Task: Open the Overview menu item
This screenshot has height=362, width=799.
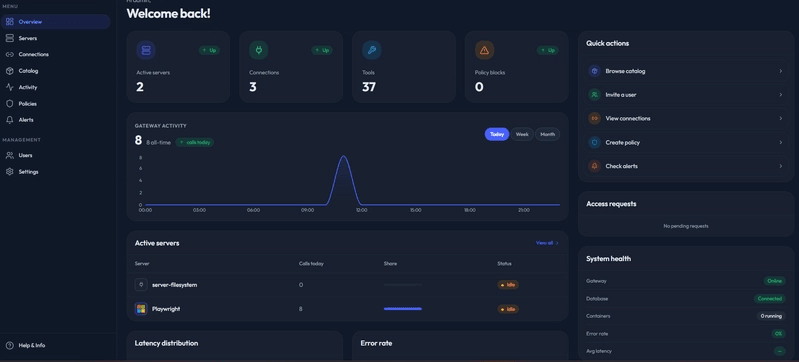Action: coord(56,22)
